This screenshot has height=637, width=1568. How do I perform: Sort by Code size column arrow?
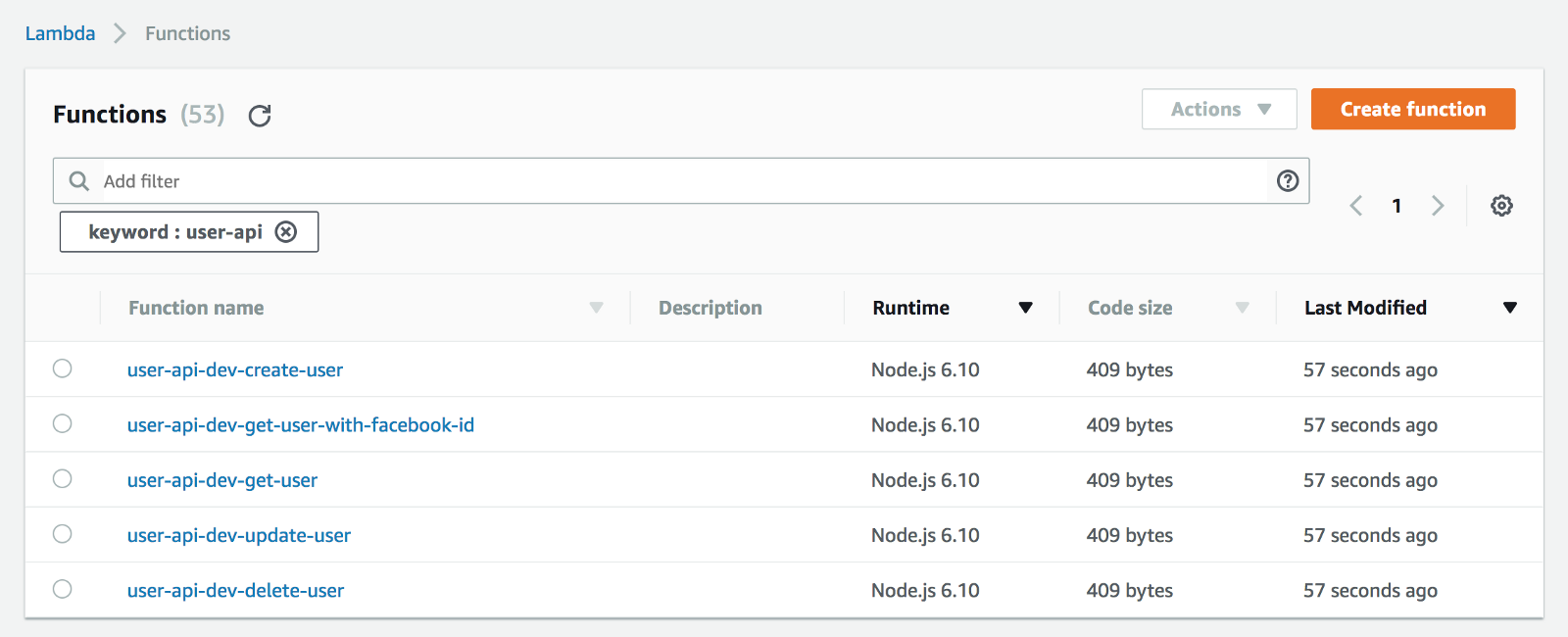[1242, 308]
